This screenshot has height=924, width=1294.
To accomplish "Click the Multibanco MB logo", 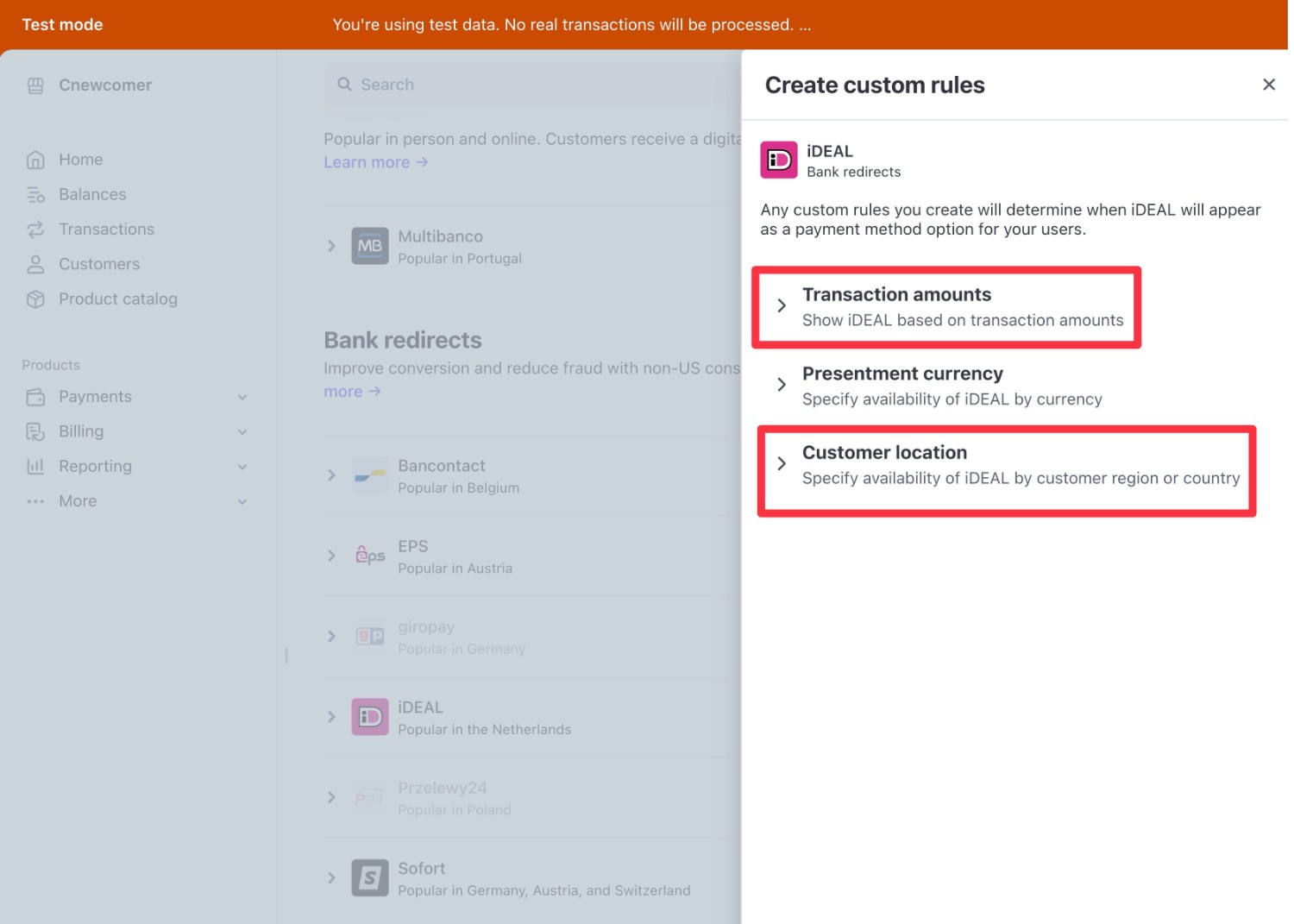I will [x=370, y=246].
